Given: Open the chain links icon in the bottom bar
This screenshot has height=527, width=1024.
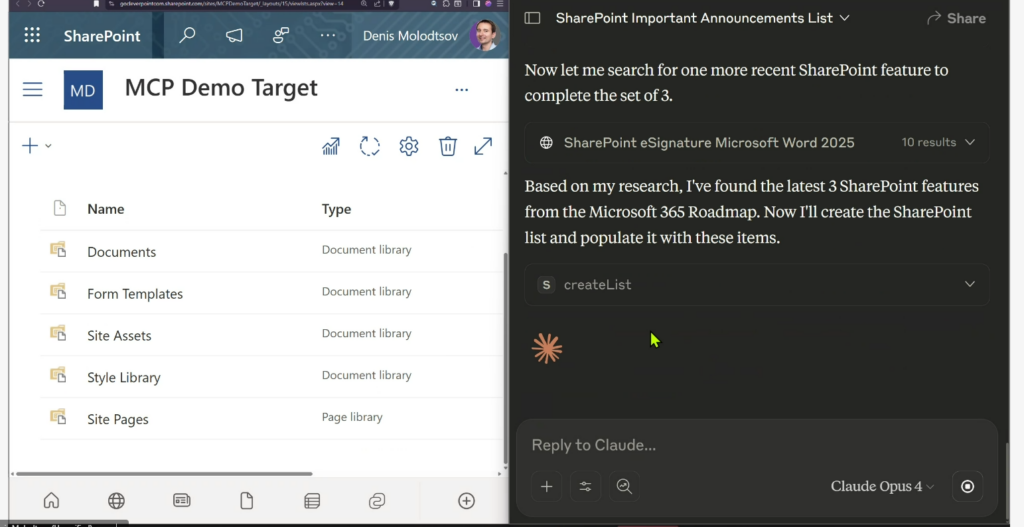Looking at the screenshot, I should (x=377, y=501).
